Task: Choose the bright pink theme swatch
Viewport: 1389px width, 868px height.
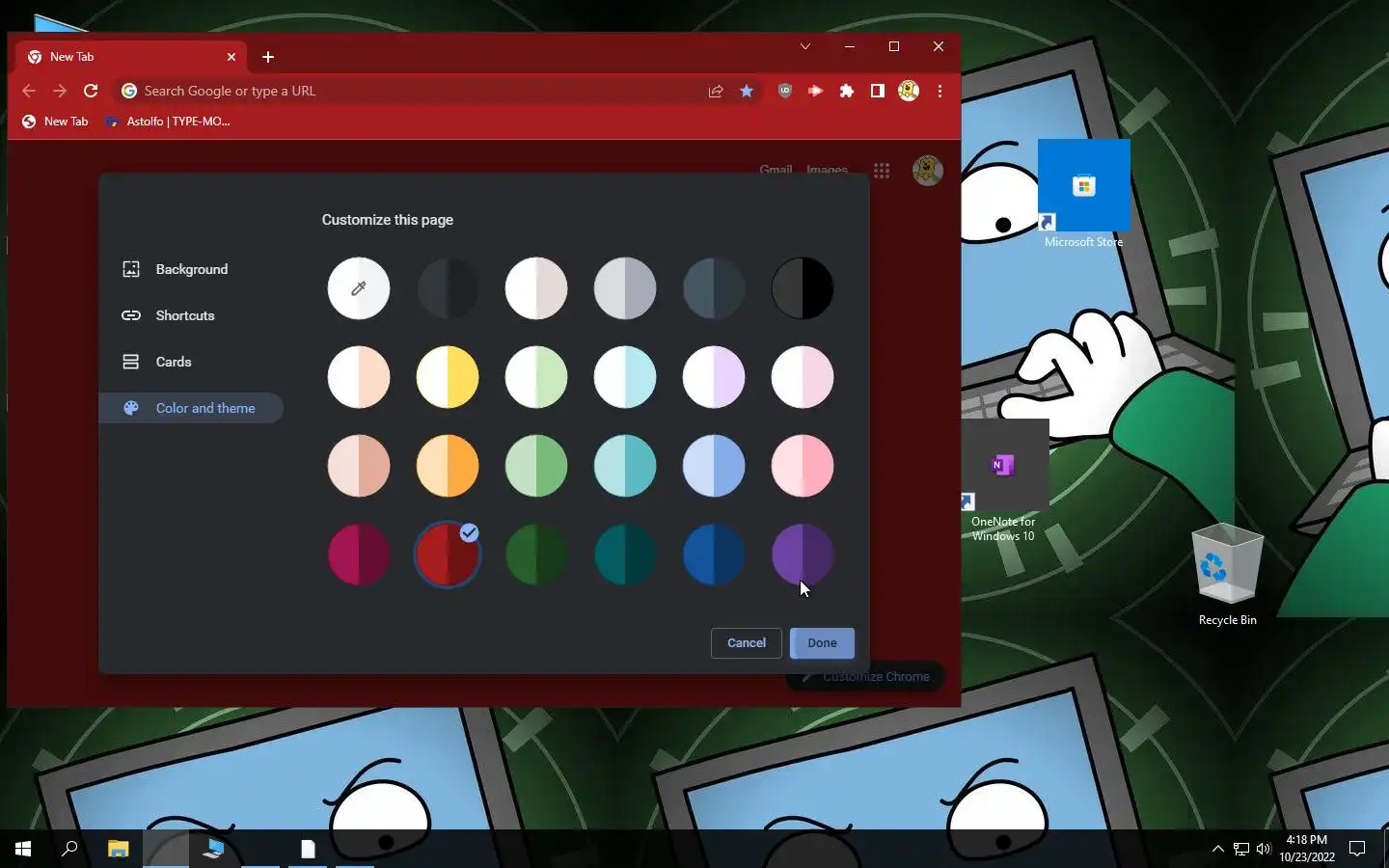Action: pyautogui.click(x=803, y=466)
